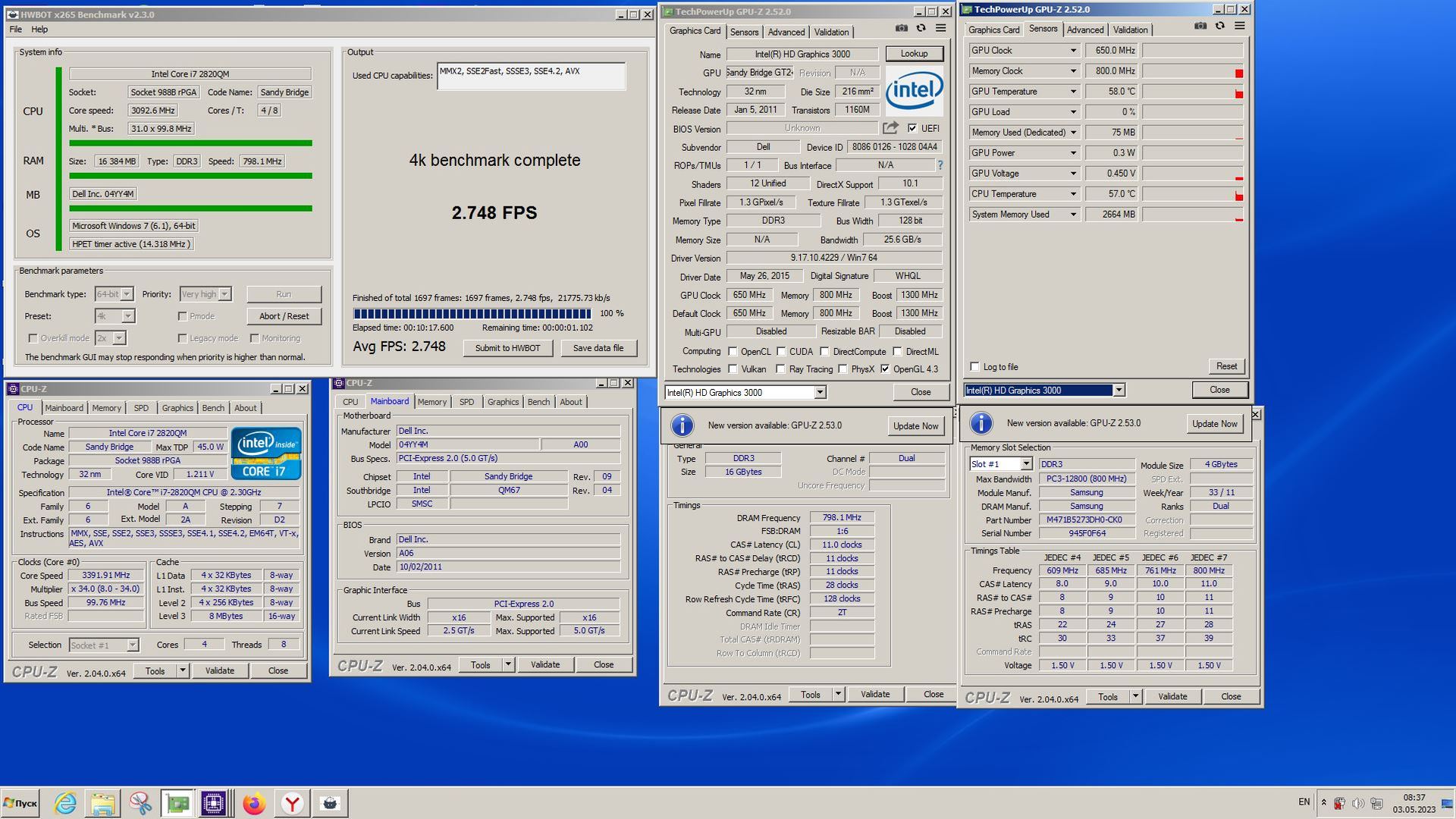Click Reset button in Sensors window
Screen dimensions: 1456x819
(x=1226, y=366)
